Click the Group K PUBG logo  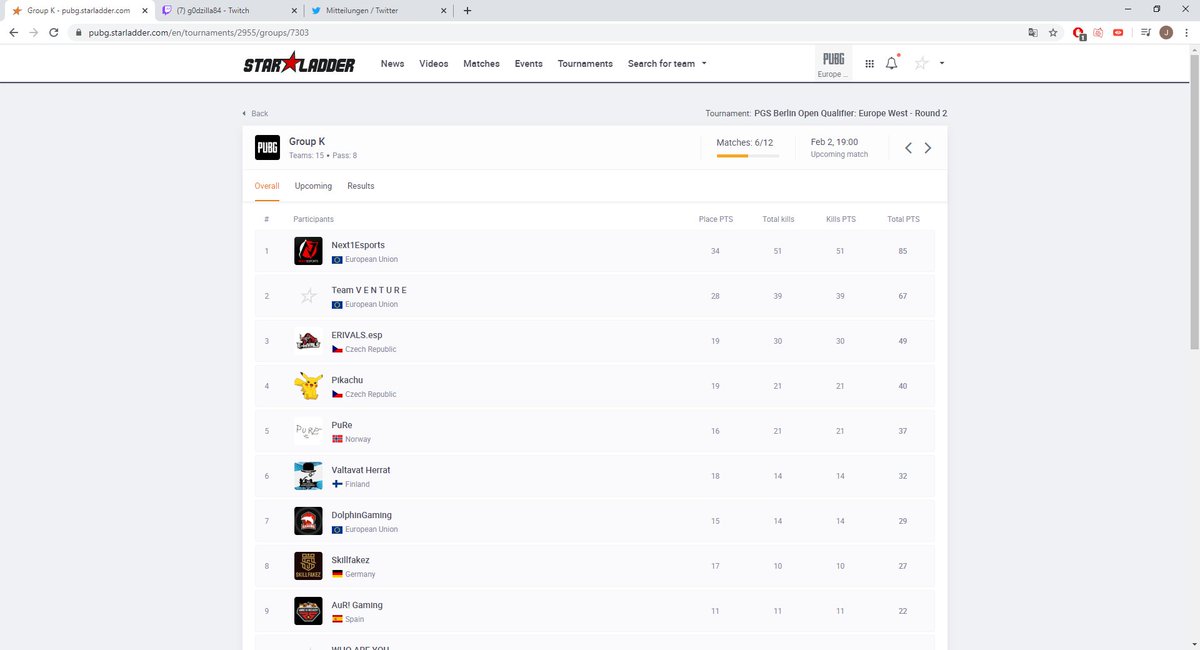[x=267, y=147]
